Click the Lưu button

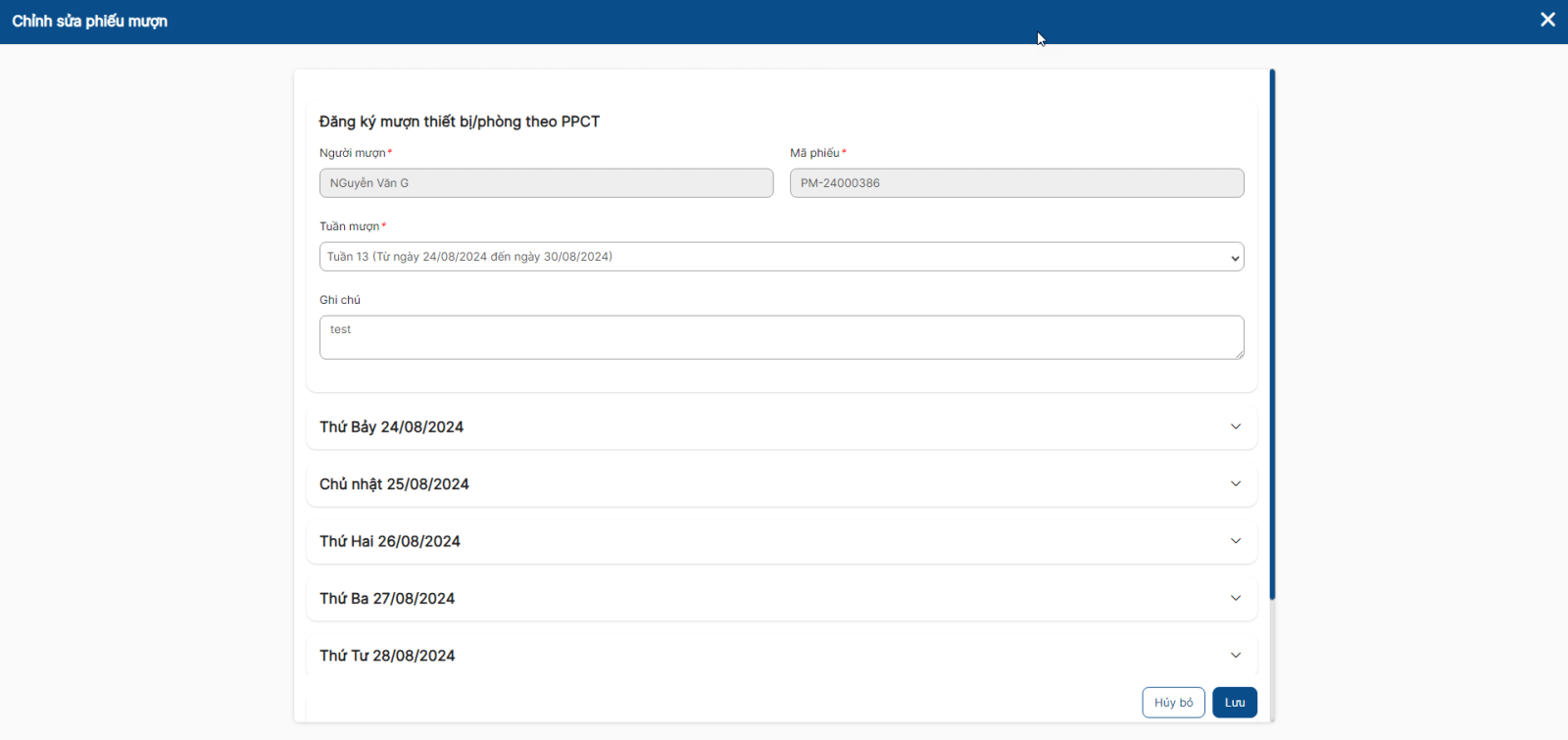tap(1235, 703)
